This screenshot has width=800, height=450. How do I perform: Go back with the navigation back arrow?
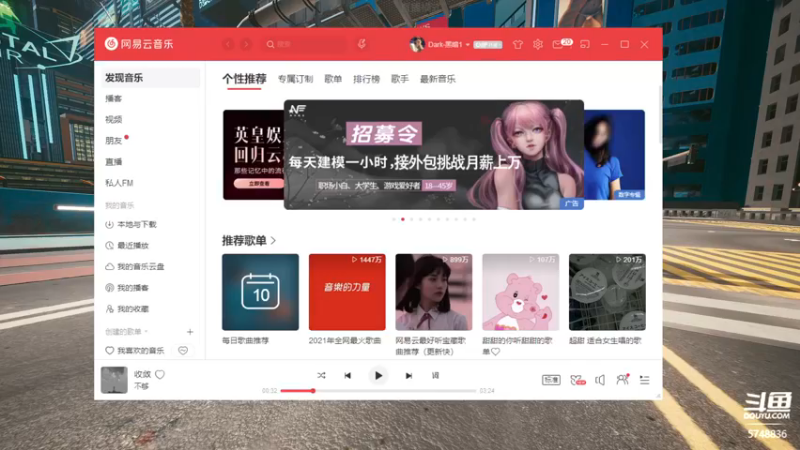click(228, 44)
